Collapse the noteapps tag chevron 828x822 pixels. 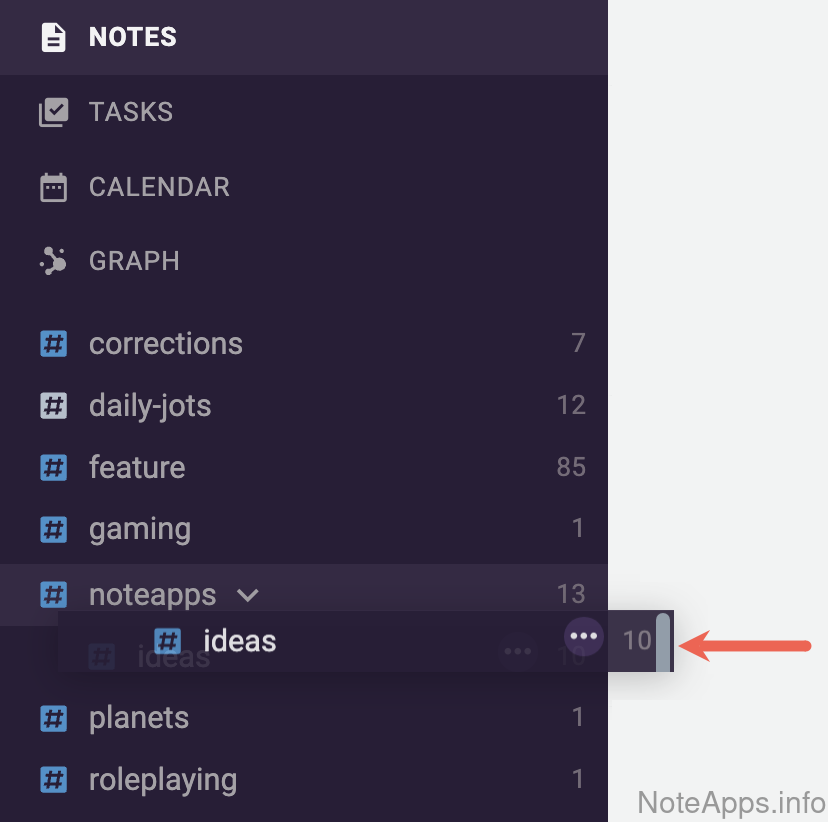click(x=247, y=595)
